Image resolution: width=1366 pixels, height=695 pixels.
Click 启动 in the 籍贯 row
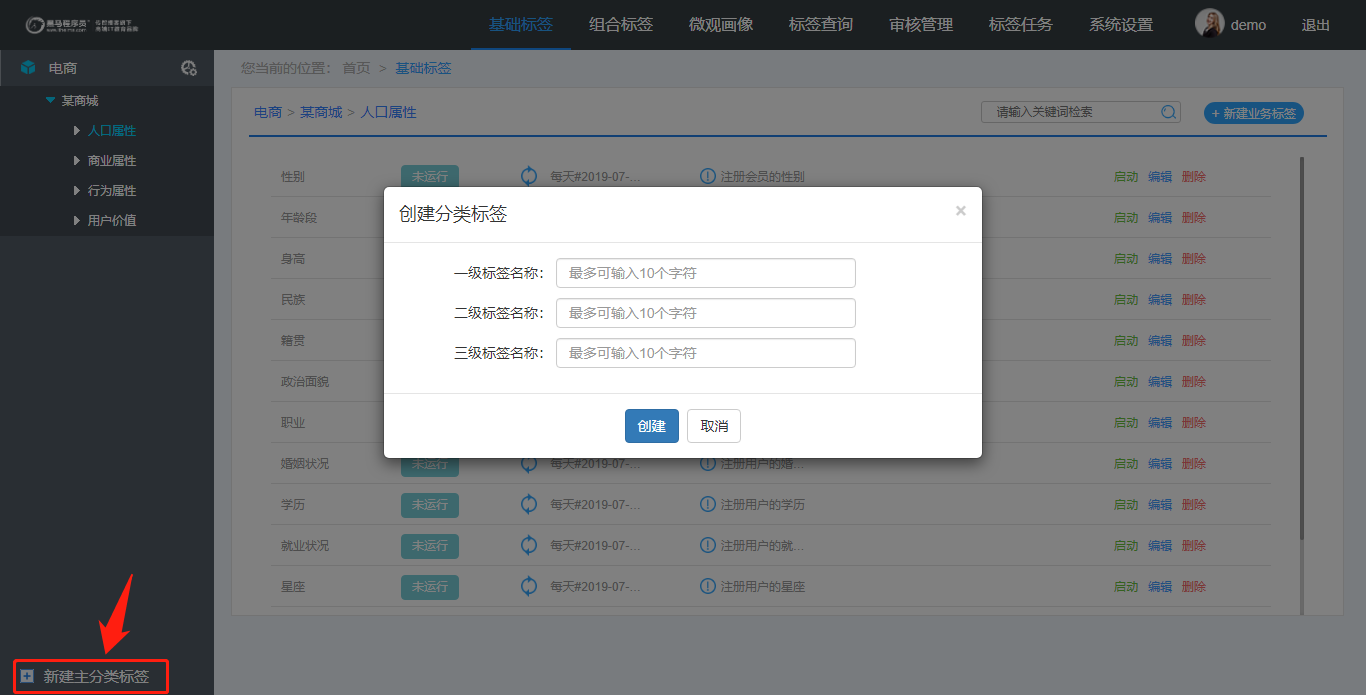point(1126,340)
